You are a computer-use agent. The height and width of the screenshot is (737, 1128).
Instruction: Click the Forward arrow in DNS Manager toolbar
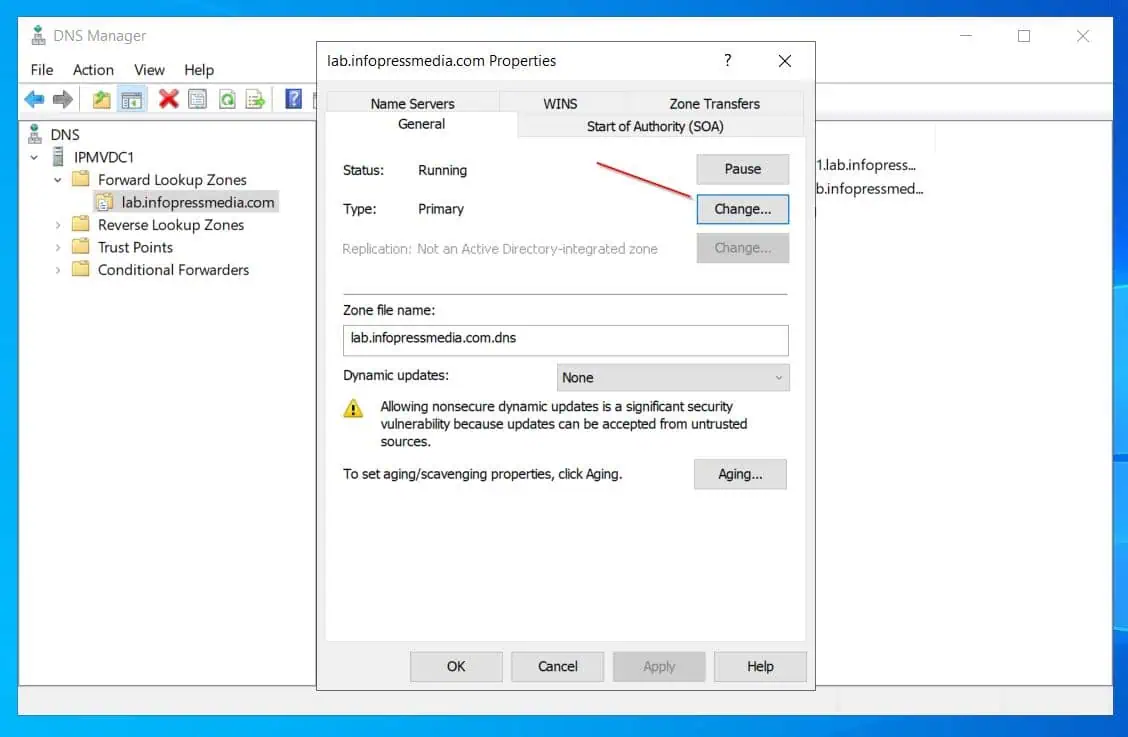pos(63,99)
